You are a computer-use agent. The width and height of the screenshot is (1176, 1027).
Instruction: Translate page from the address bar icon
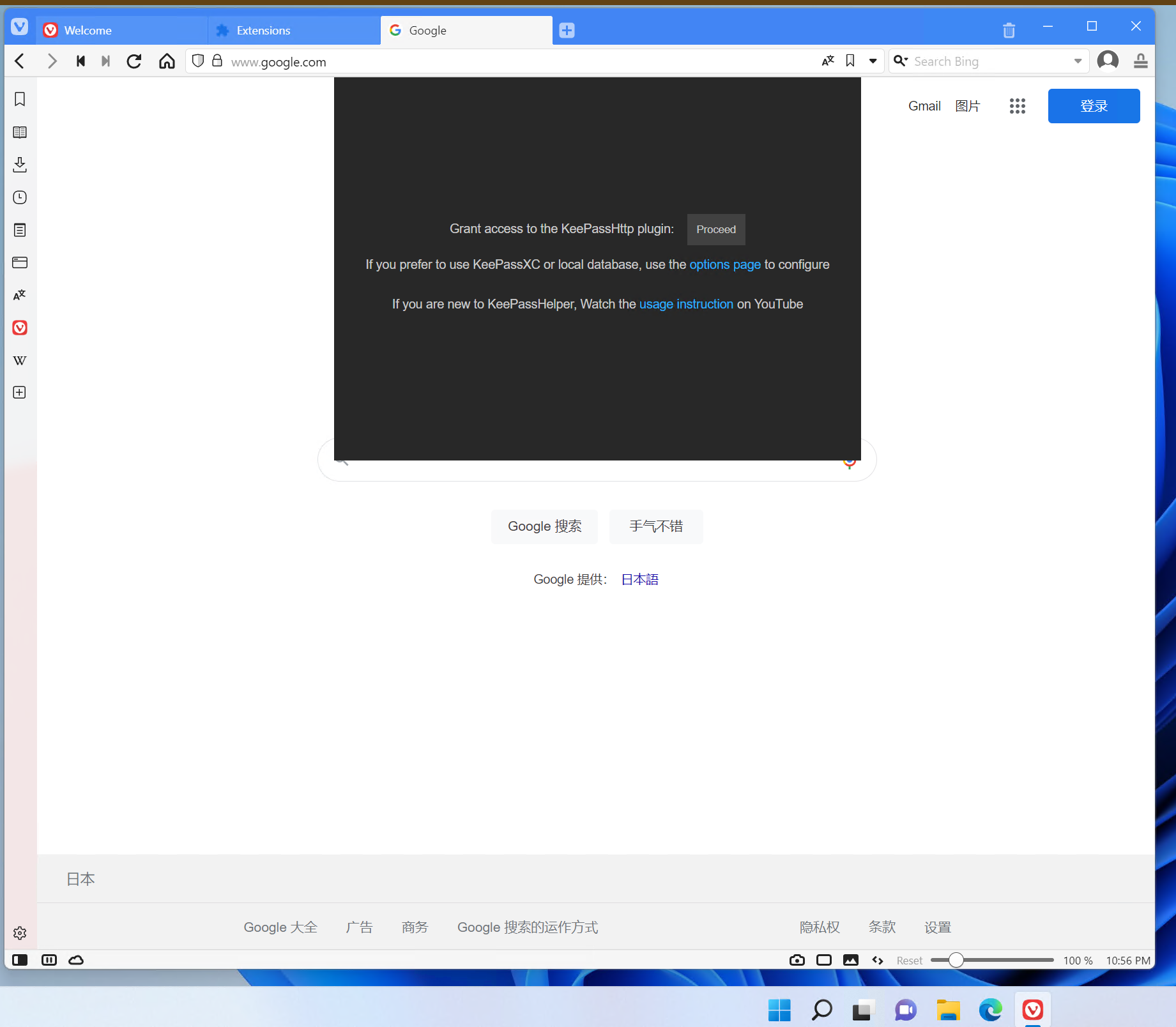[x=828, y=61]
